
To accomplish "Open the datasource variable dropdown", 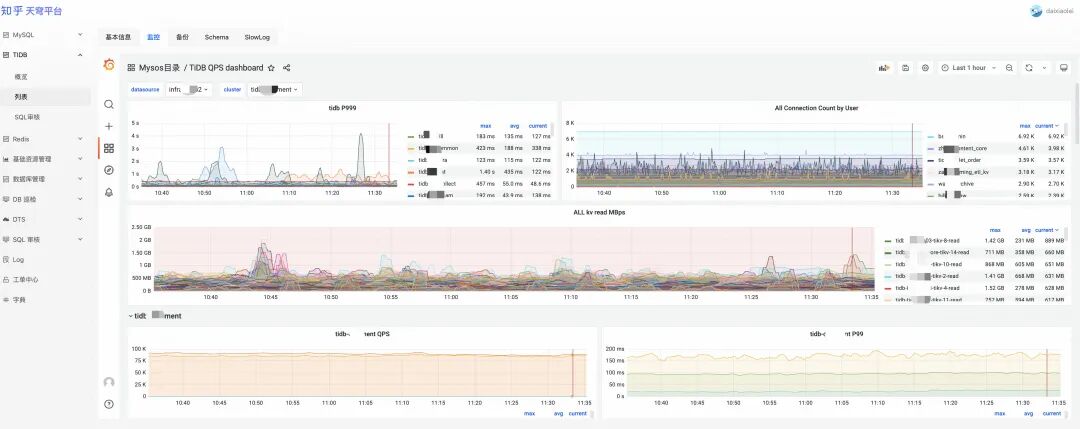I will click(x=188, y=90).
